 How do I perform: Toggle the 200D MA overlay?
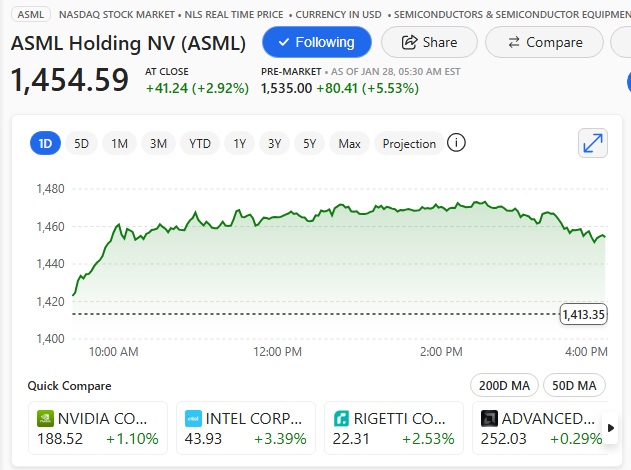point(504,385)
